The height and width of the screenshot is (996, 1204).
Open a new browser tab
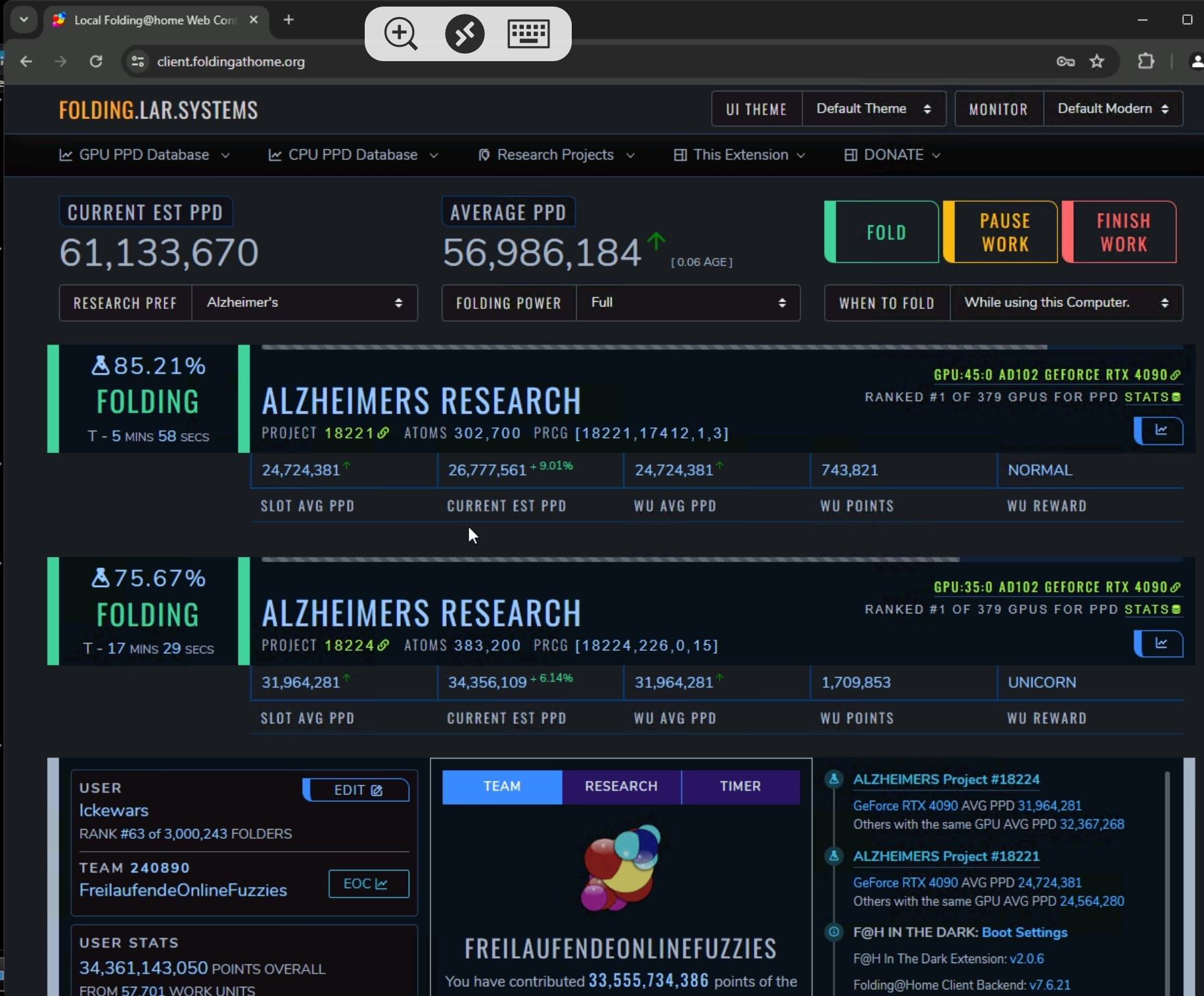(x=289, y=20)
